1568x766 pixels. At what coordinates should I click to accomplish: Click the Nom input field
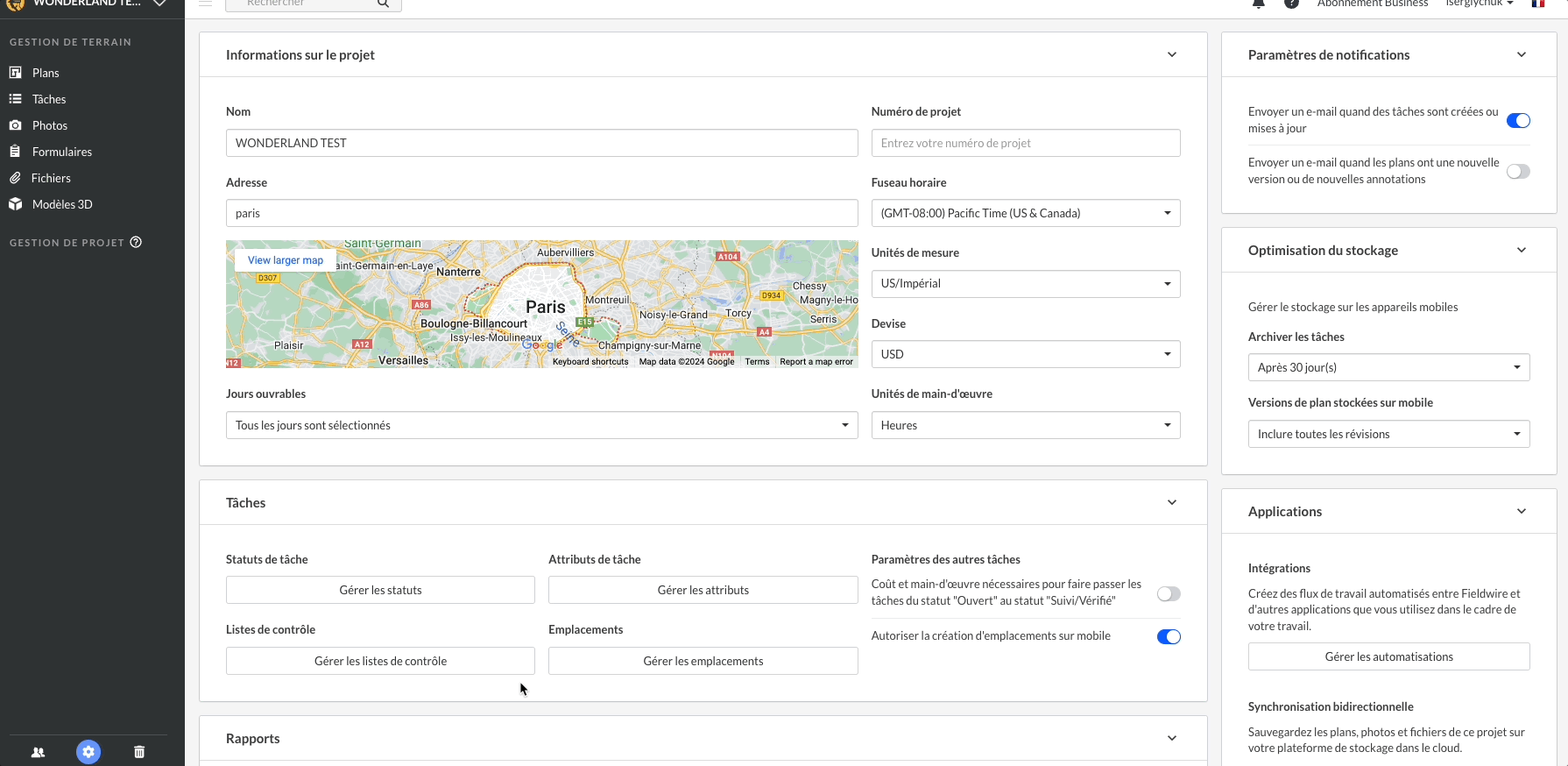[x=541, y=143]
